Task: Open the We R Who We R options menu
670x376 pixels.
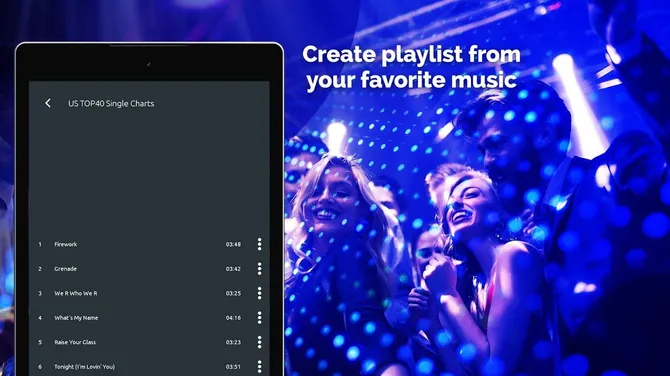Action: pyautogui.click(x=259, y=293)
